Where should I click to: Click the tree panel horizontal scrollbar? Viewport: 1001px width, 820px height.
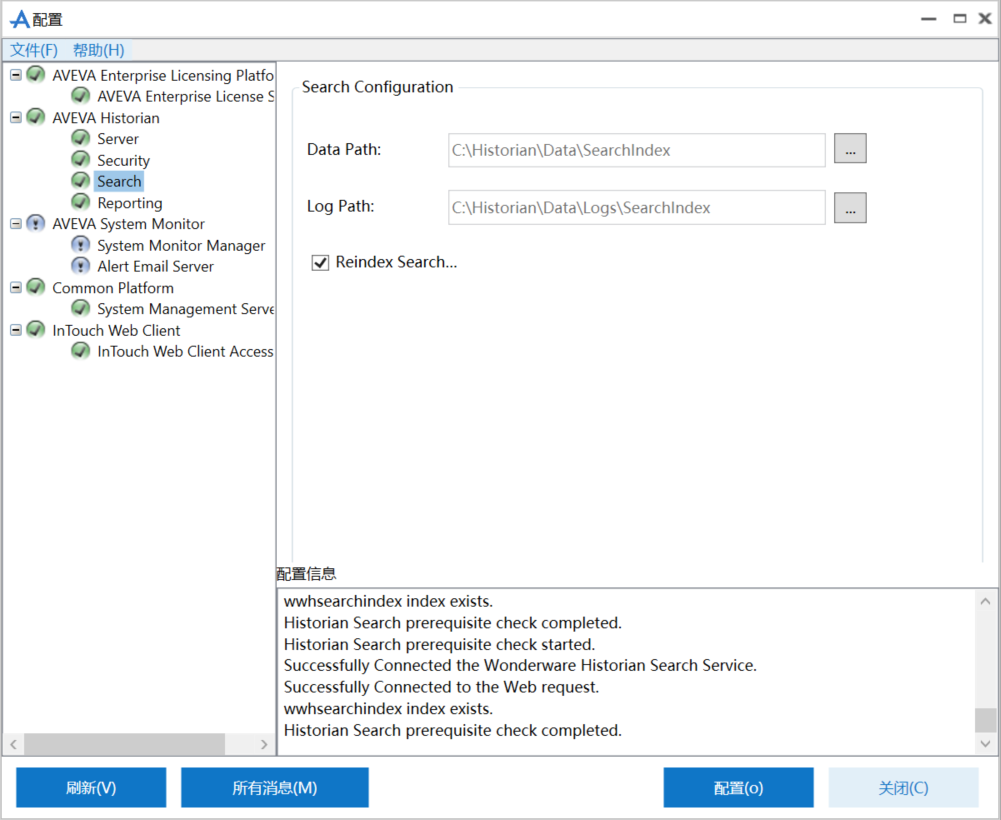[124, 744]
